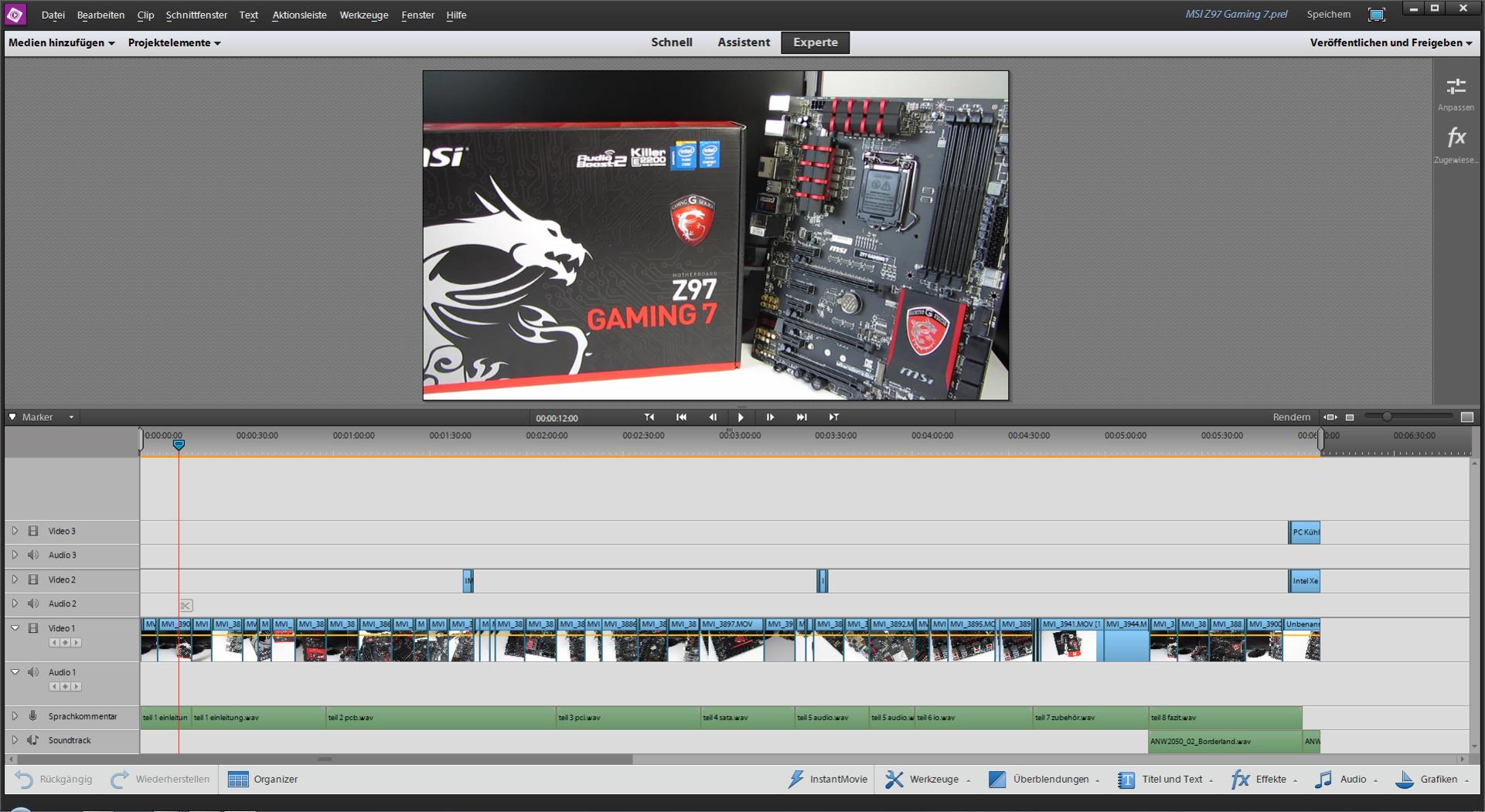This screenshot has height=812, width=1485.
Task: Open the Projektelemente dropdown
Action: (x=175, y=43)
